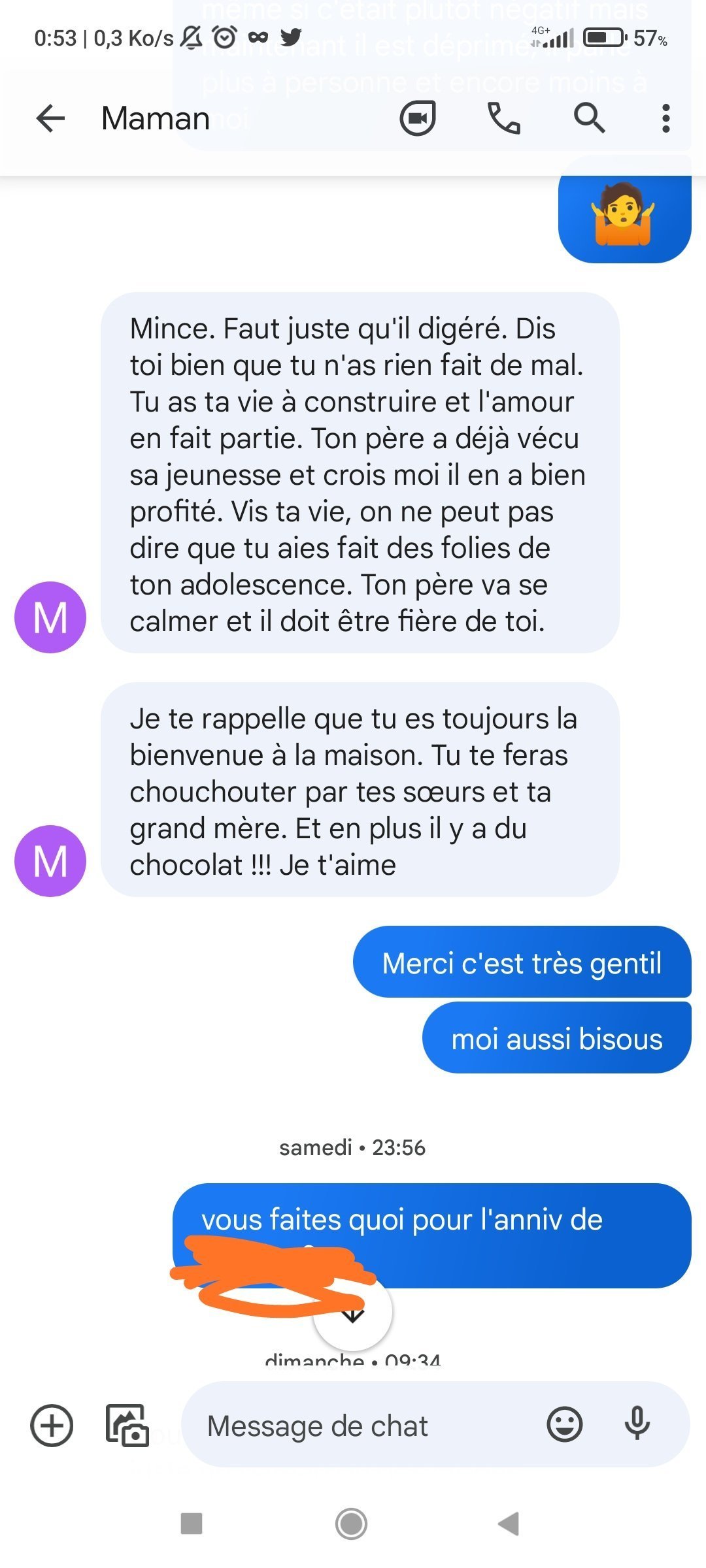Tap the "Merci c'est très gentil" bubble
The height and width of the screenshot is (1568, 706).
[522, 963]
